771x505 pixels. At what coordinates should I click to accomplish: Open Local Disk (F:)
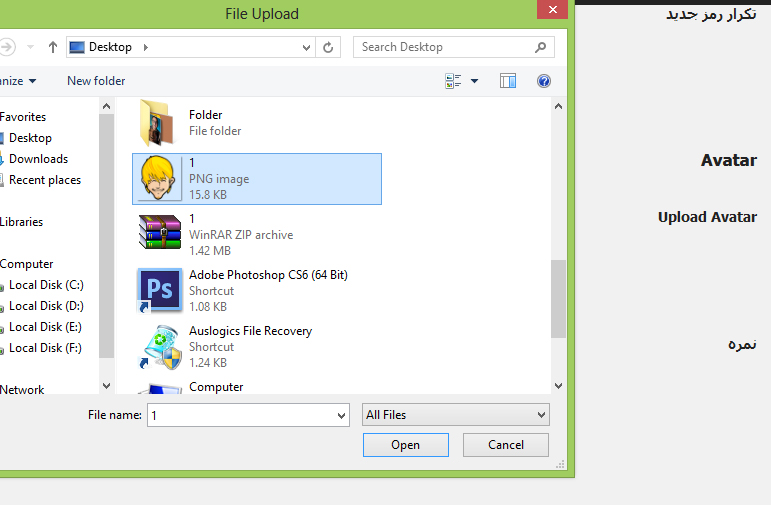(45, 349)
